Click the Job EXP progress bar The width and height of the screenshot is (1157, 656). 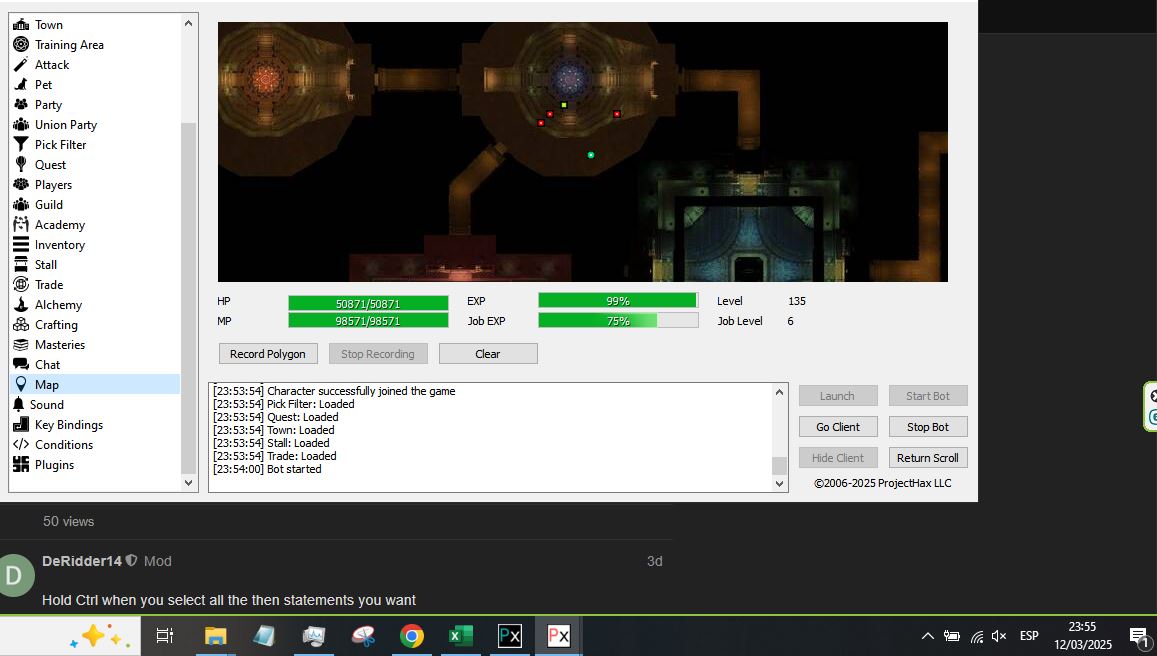click(618, 321)
